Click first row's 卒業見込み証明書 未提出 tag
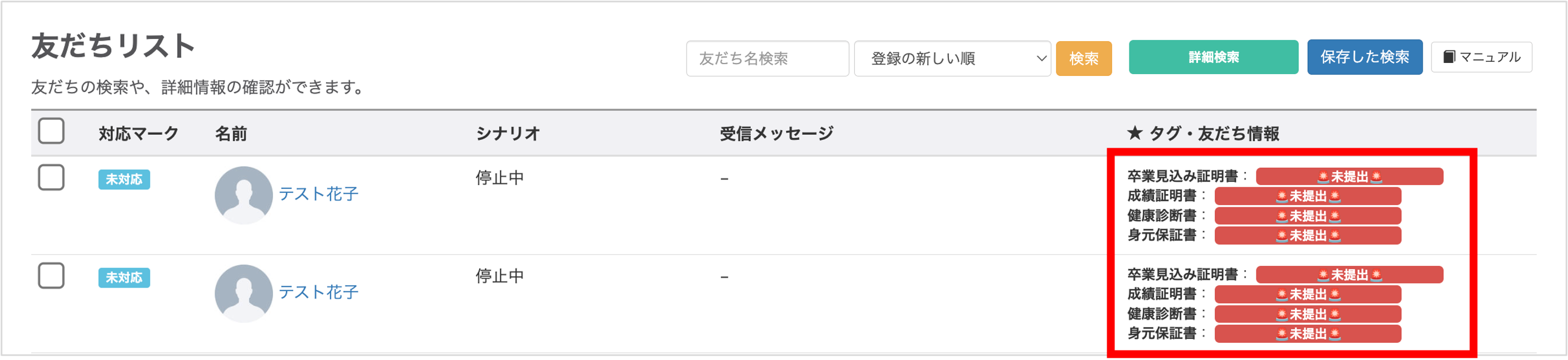Screen dimensions: 1568x360 click(x=1349, y=177)
